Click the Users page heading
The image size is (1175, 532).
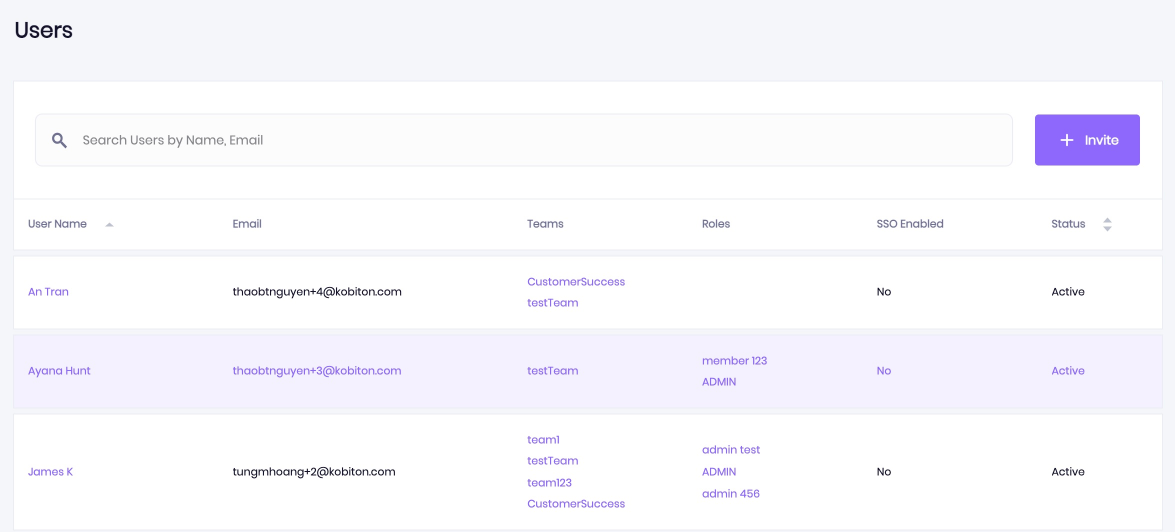pyautogui.click(x=43, y=30)
